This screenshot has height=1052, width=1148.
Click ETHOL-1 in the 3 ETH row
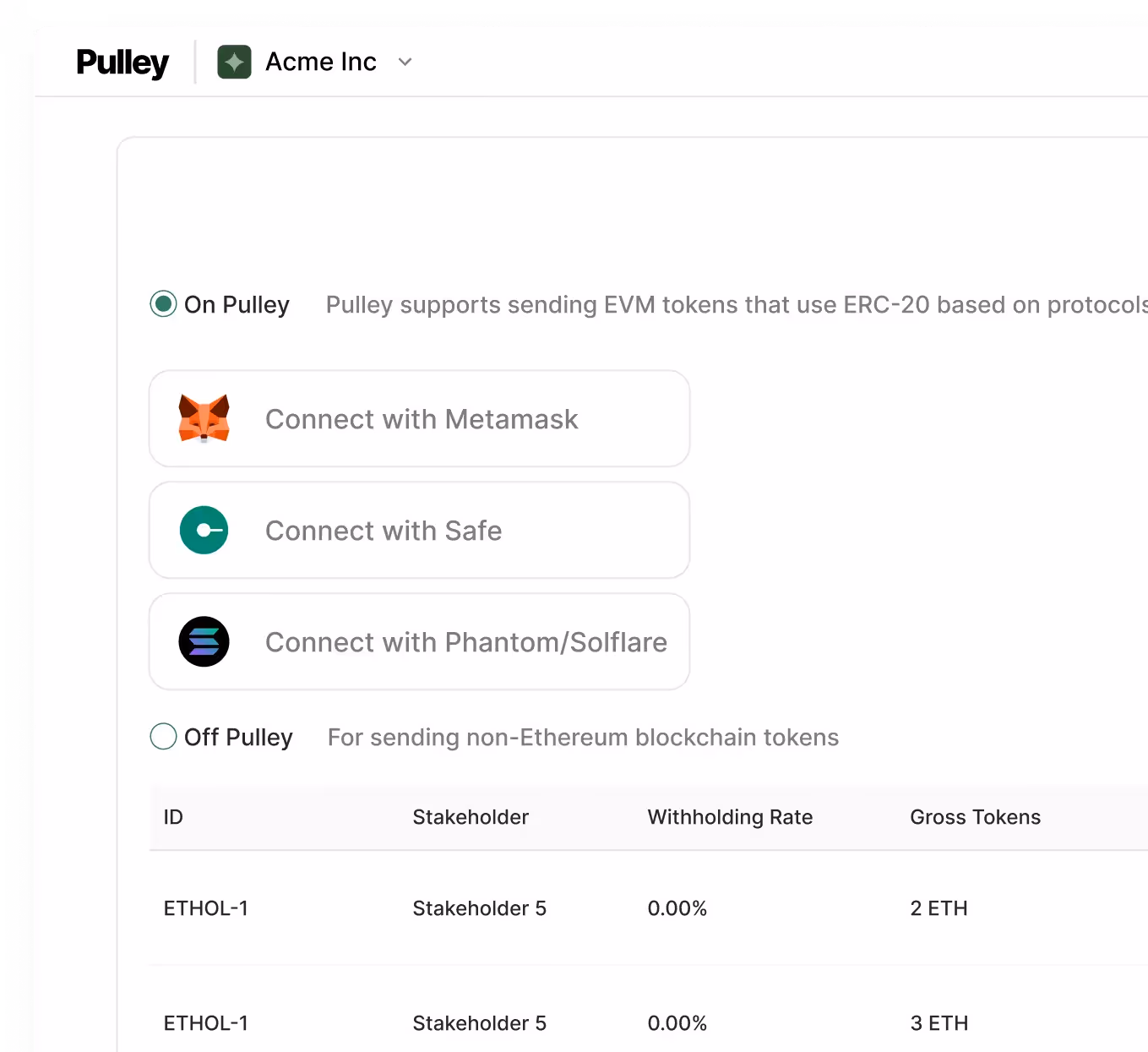click(x=206, y=1023)
